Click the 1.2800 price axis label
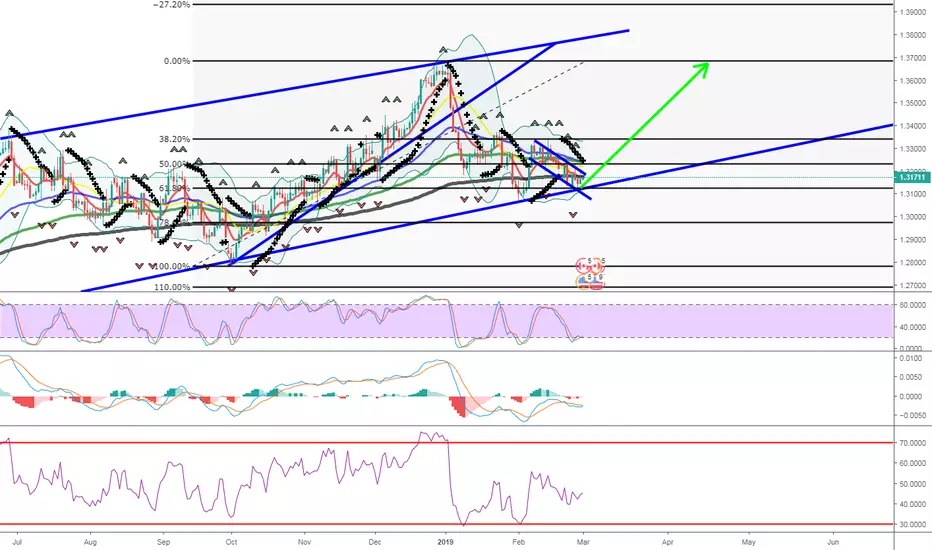Viewport: 932px width, 550px height. point(915,263)
